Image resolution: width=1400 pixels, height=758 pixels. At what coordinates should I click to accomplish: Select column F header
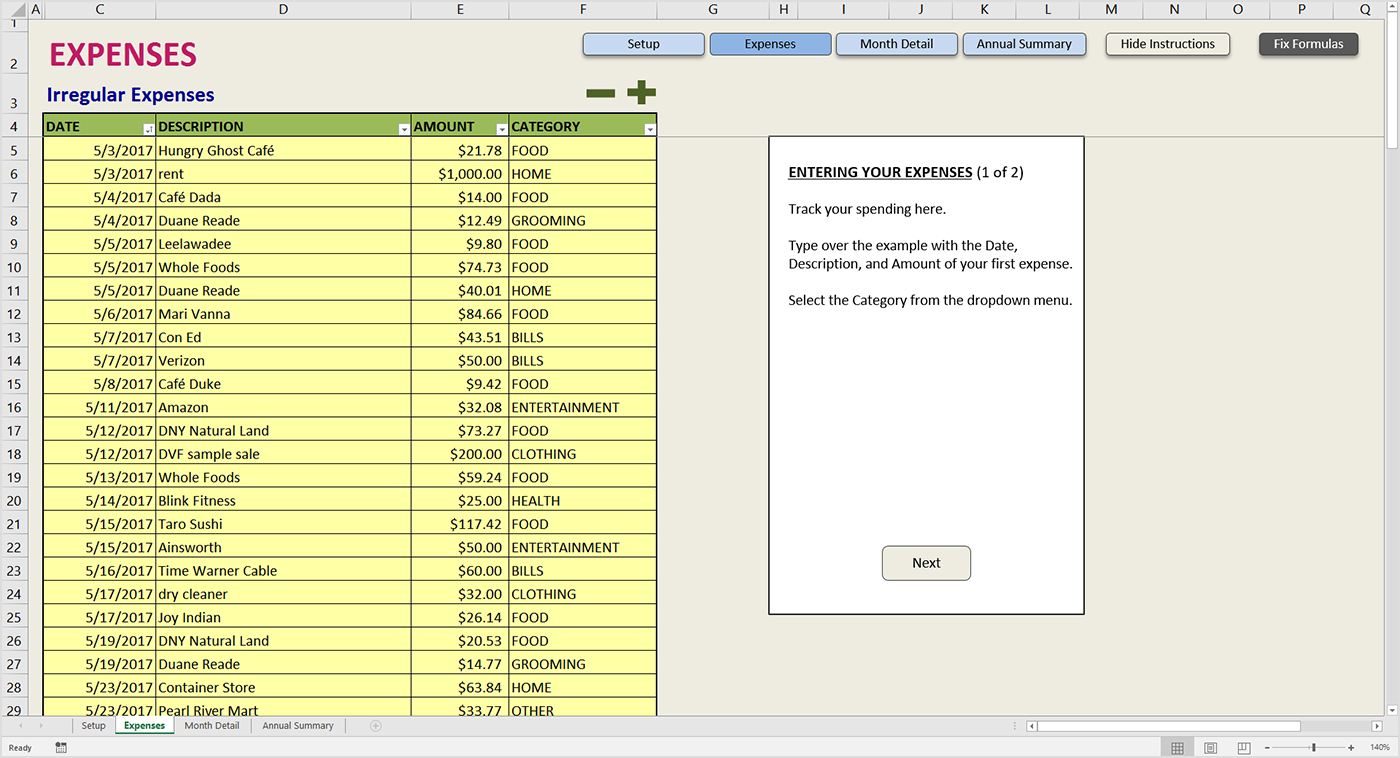(583, 9)
